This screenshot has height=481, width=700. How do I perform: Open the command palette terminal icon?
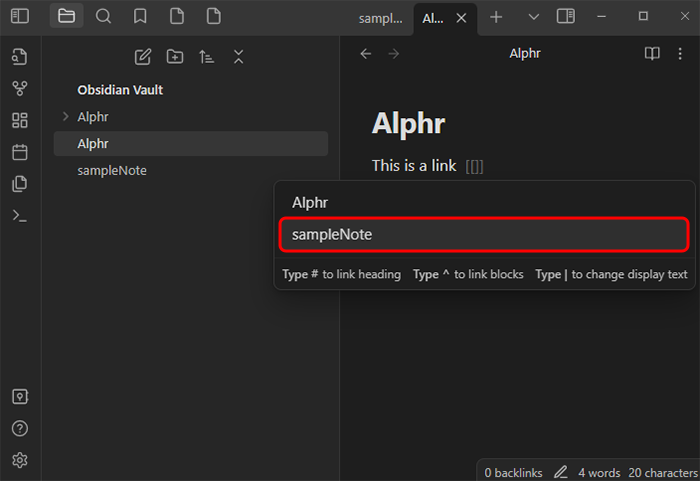point(20,215)
